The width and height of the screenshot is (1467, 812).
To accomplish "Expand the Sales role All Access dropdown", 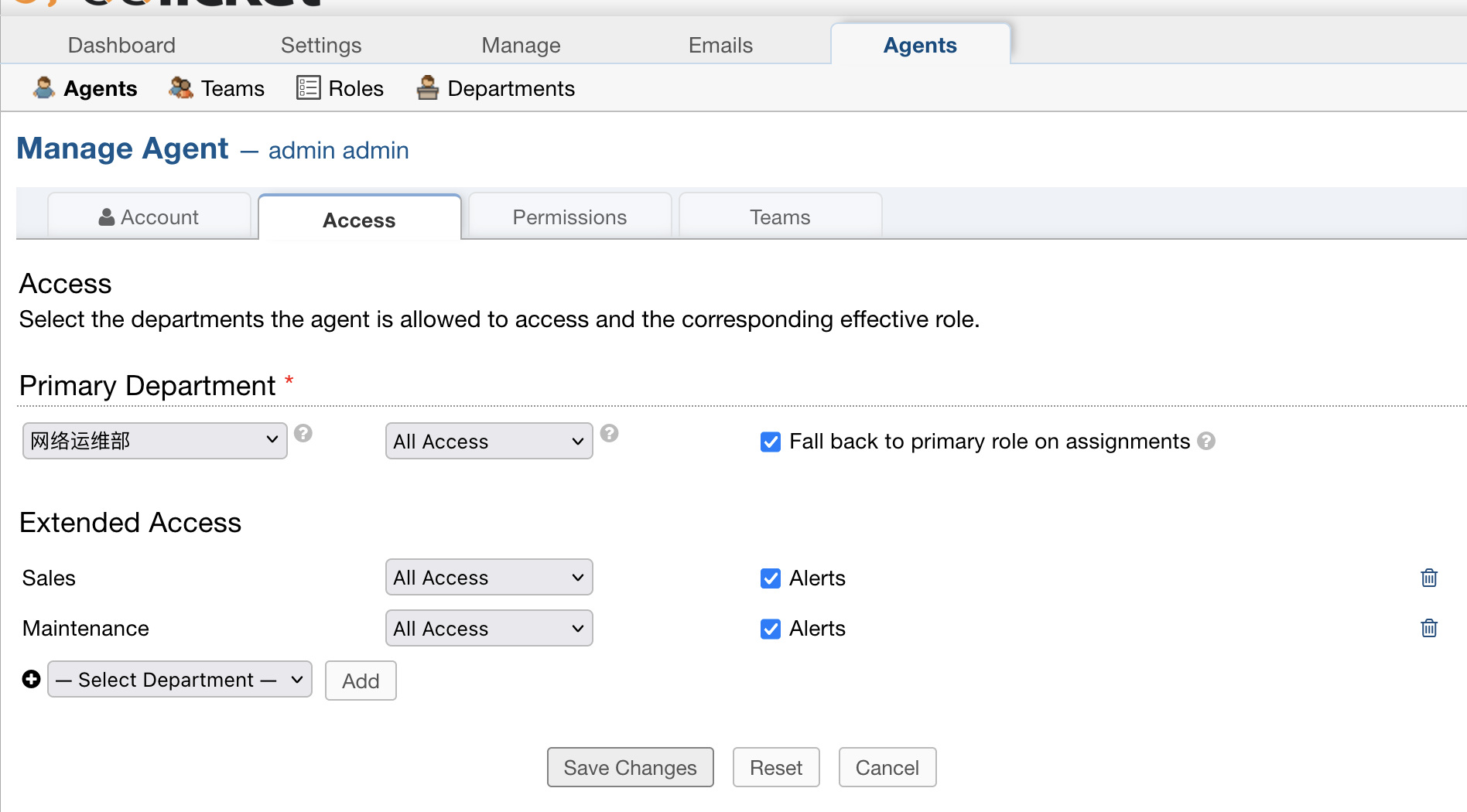I will 488,578.
